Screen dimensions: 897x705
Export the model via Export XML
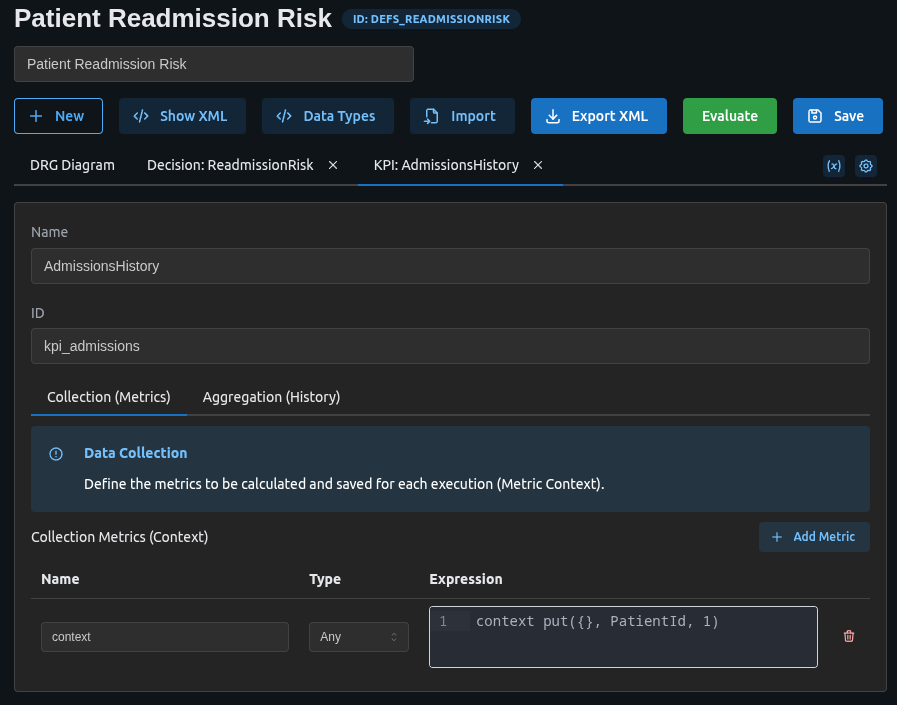[x=597, y=116]
